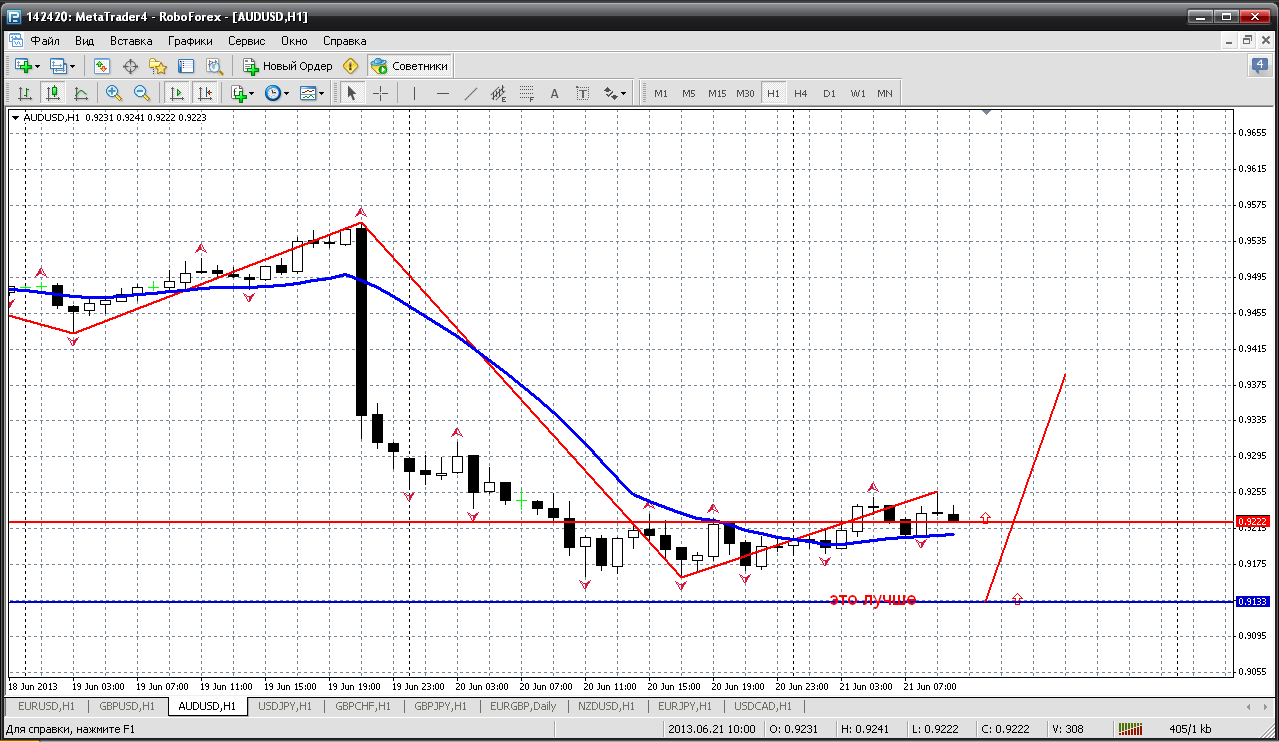
Task: Open the Файл menu
Action: coord(45,41)
